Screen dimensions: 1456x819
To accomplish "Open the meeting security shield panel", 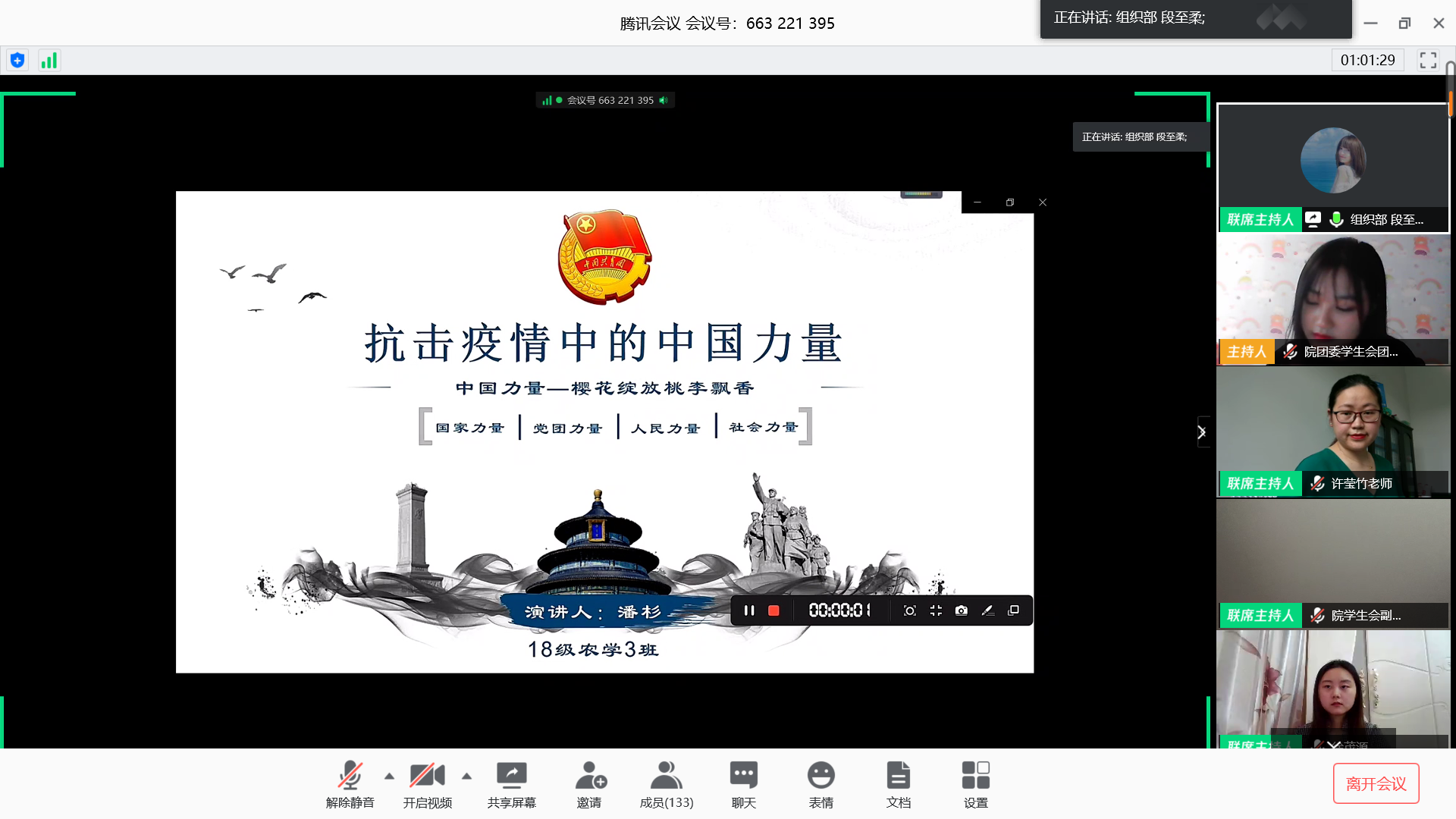I will tap(17, 60).
